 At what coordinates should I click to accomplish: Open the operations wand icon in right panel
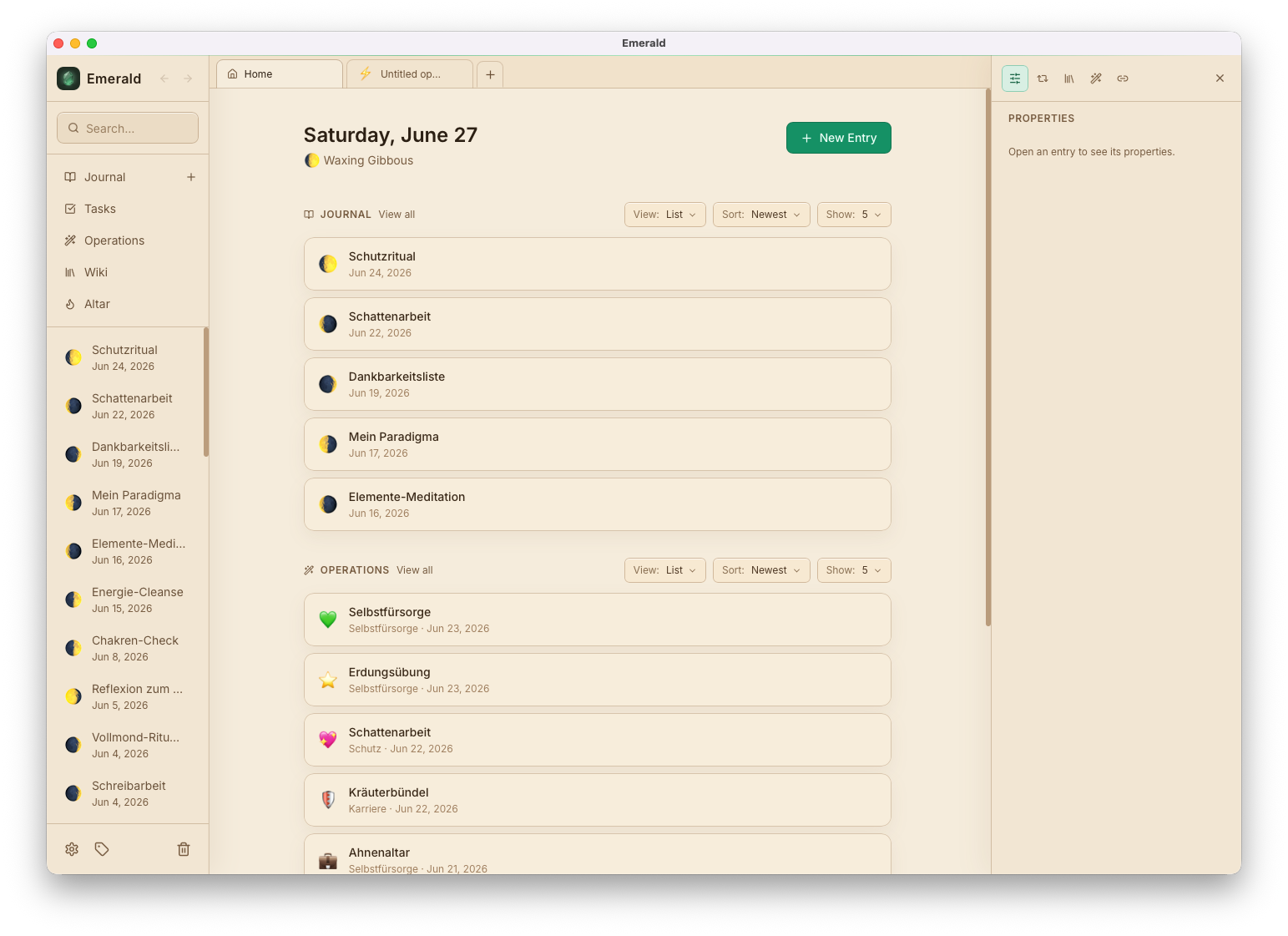pos(1096,78)
